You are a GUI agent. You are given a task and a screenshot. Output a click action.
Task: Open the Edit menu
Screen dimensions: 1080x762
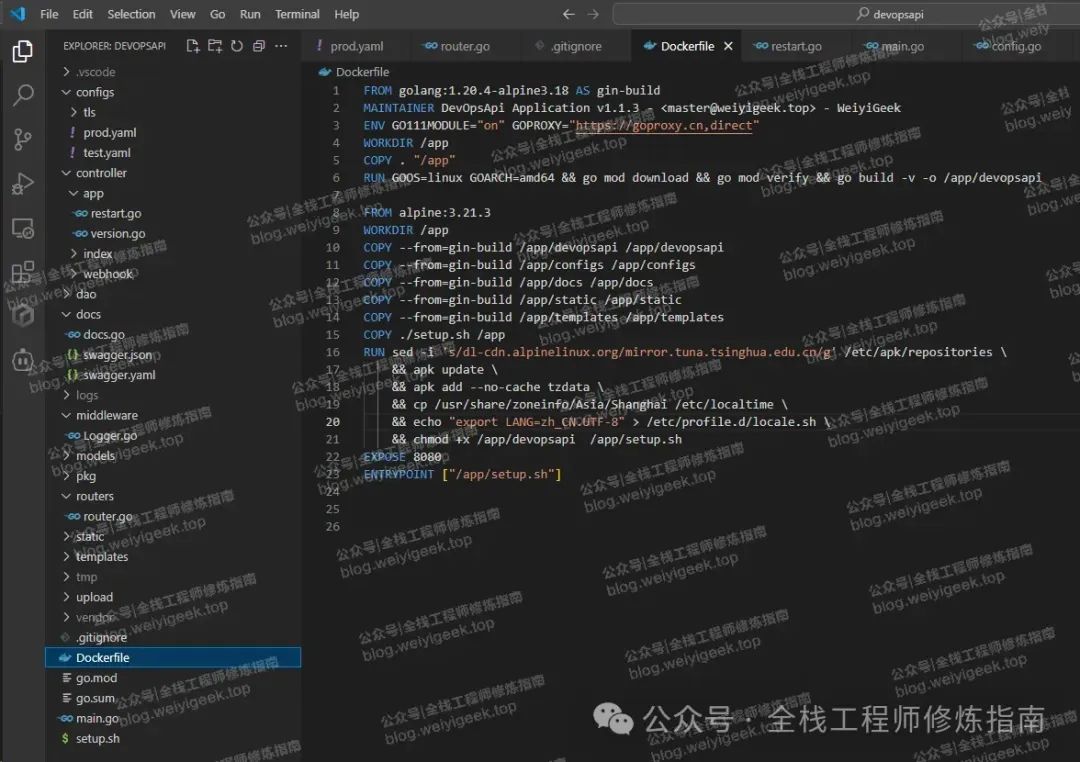click(x=83, y=14)
